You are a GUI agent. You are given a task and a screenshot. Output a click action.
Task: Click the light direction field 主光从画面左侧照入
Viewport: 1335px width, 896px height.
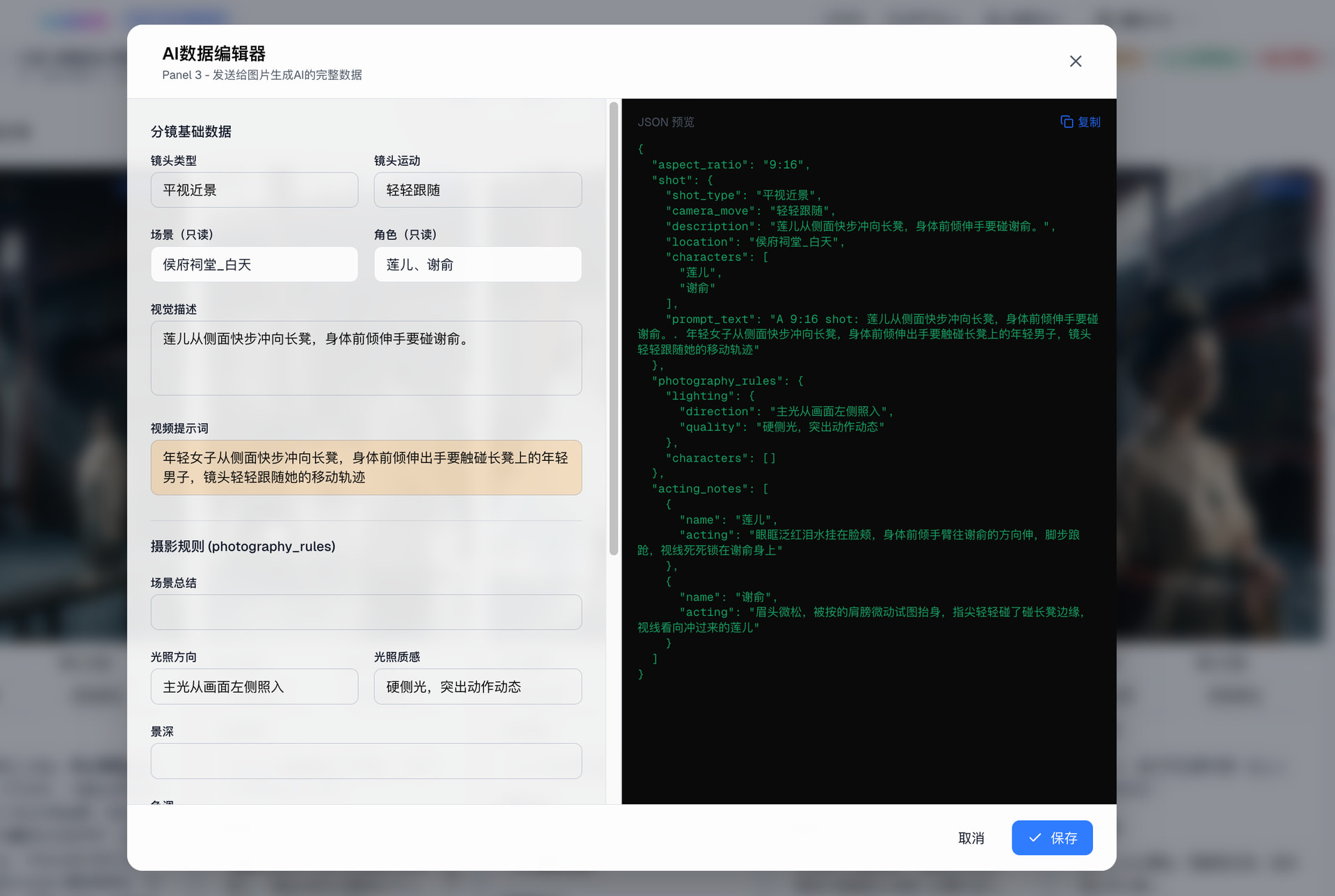point(254,686)
